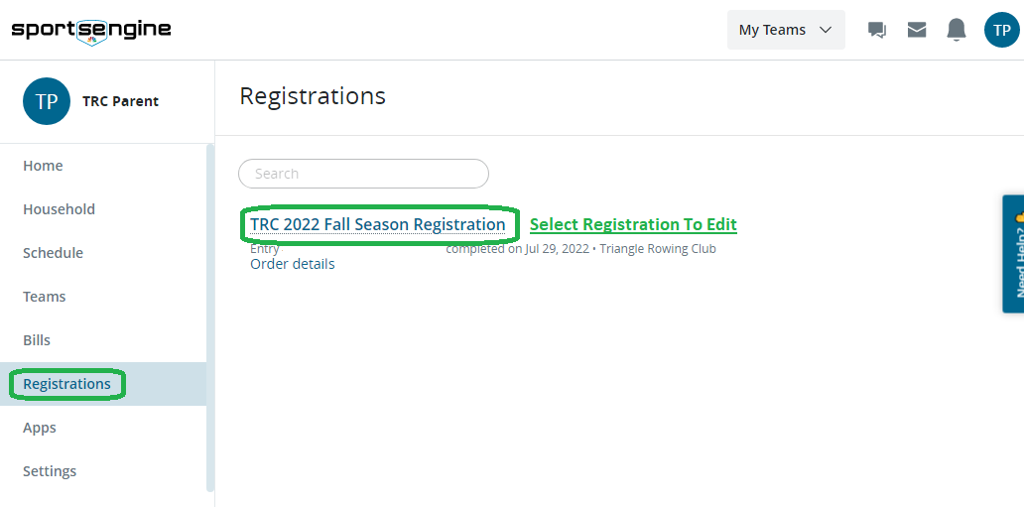The image size is (1024, 507).
Task: Open the Need Help side tab
Action: pyautogui.click(x=1014, y=254)
